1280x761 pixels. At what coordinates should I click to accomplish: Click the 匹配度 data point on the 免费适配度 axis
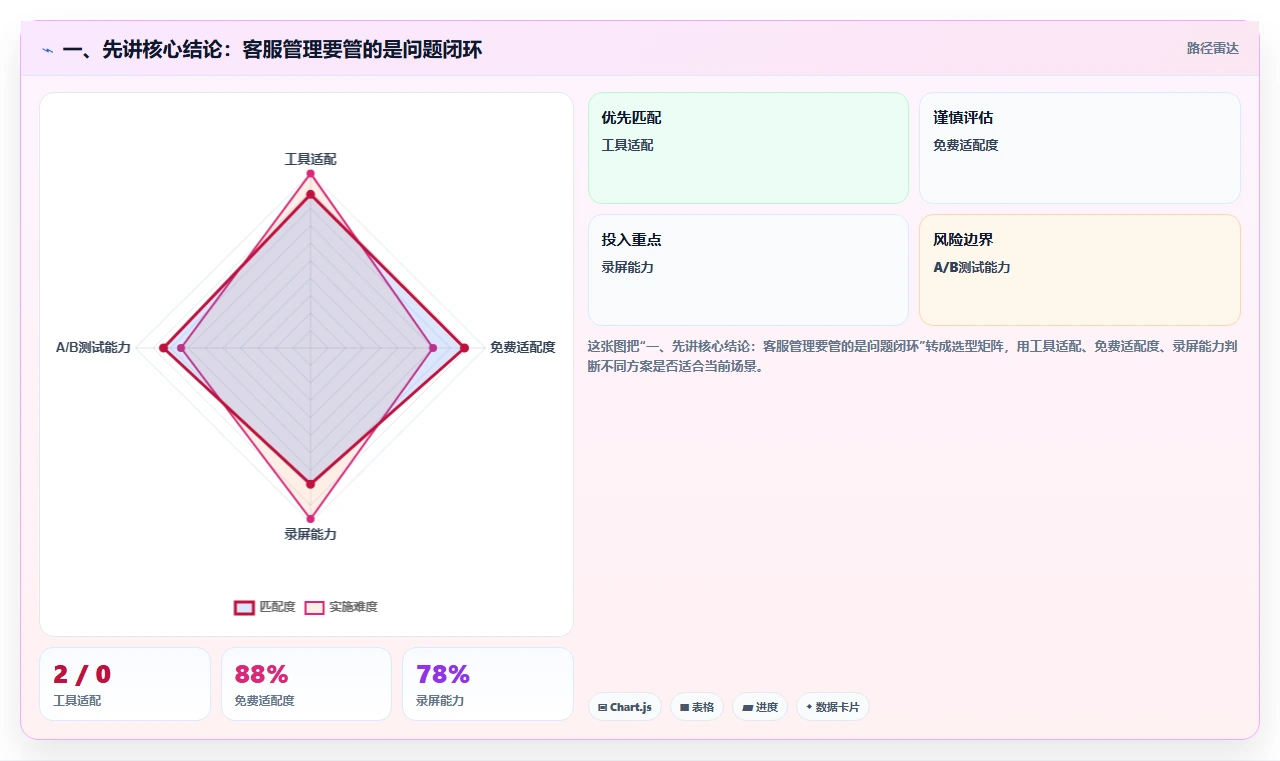click(x=464, y=348)
